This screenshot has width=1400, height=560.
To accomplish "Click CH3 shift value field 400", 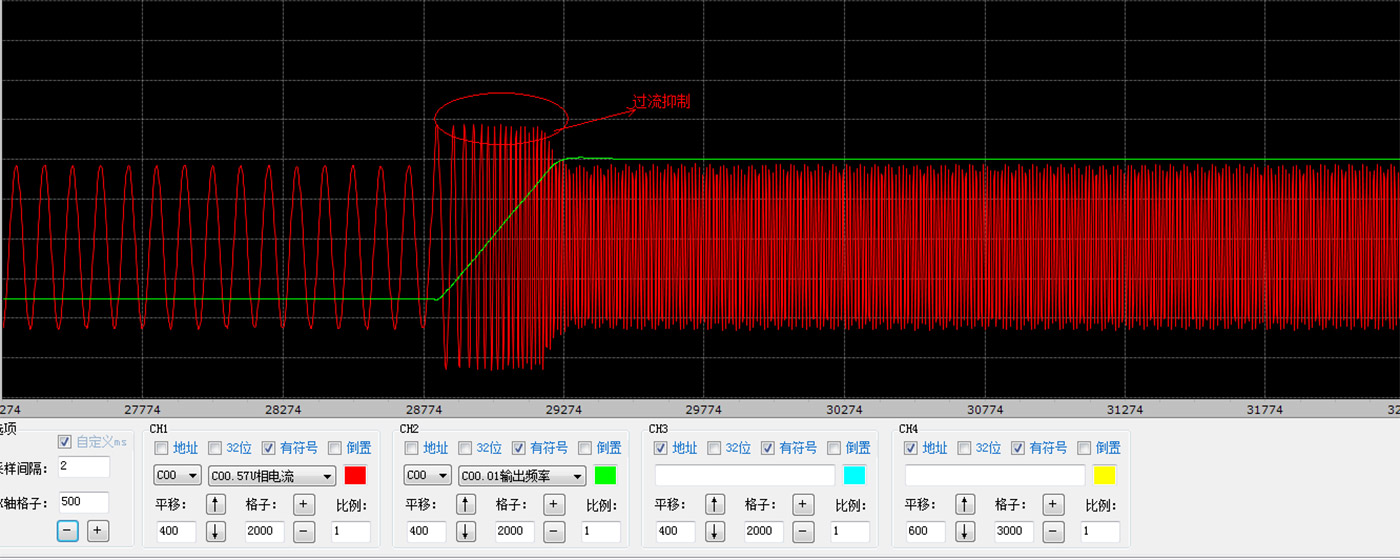I will (x=675, y=531).
